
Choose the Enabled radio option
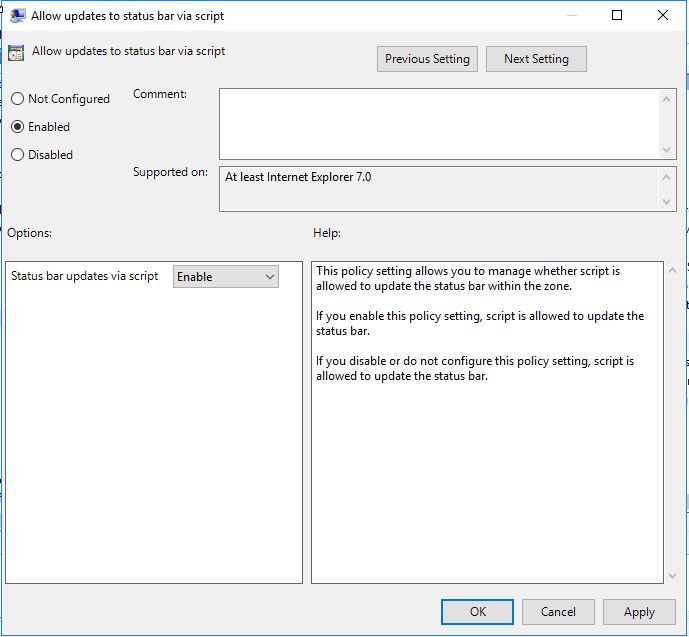click(17, 127)
